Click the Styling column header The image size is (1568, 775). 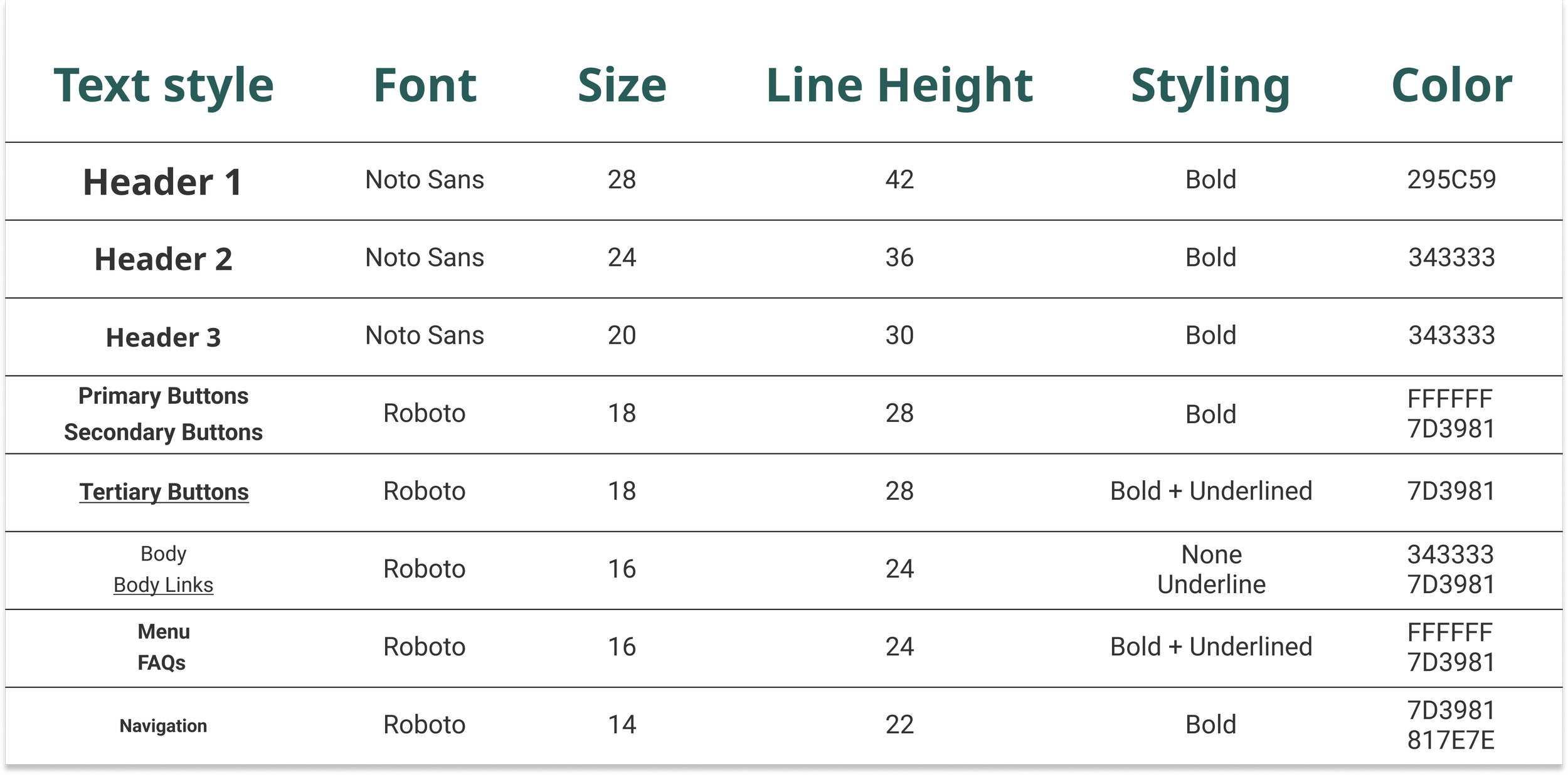1210,86
